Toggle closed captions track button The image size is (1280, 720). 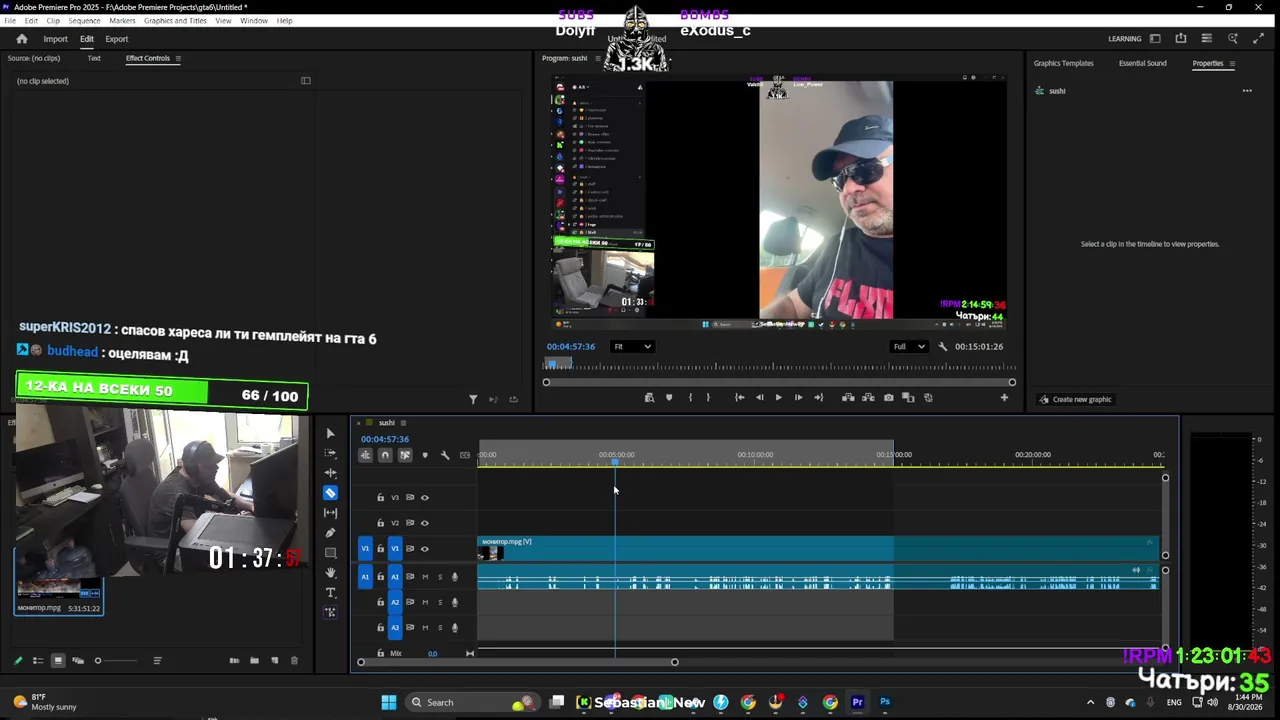[x=465, y=455]
